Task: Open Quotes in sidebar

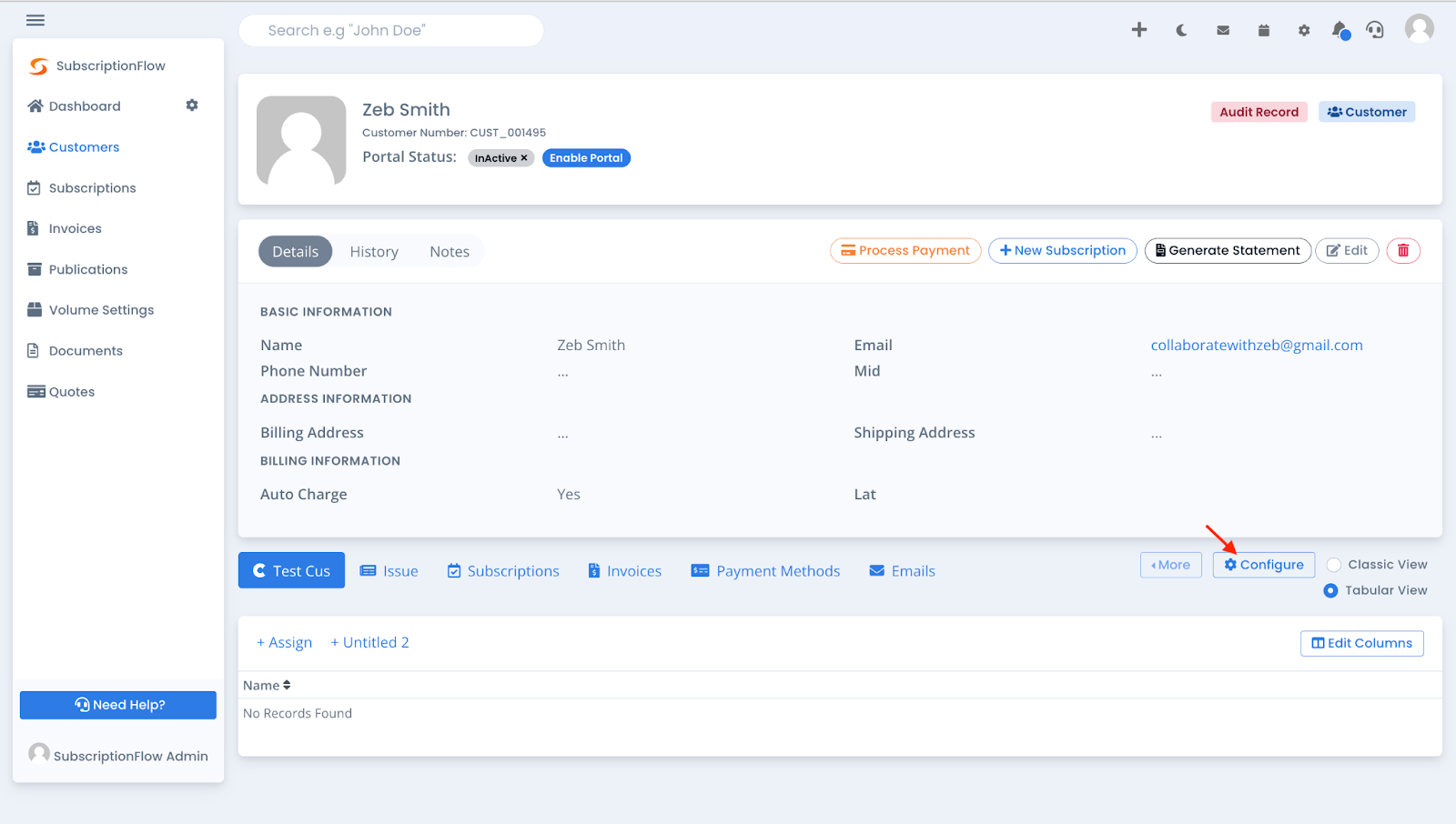Action: (61, 392)
